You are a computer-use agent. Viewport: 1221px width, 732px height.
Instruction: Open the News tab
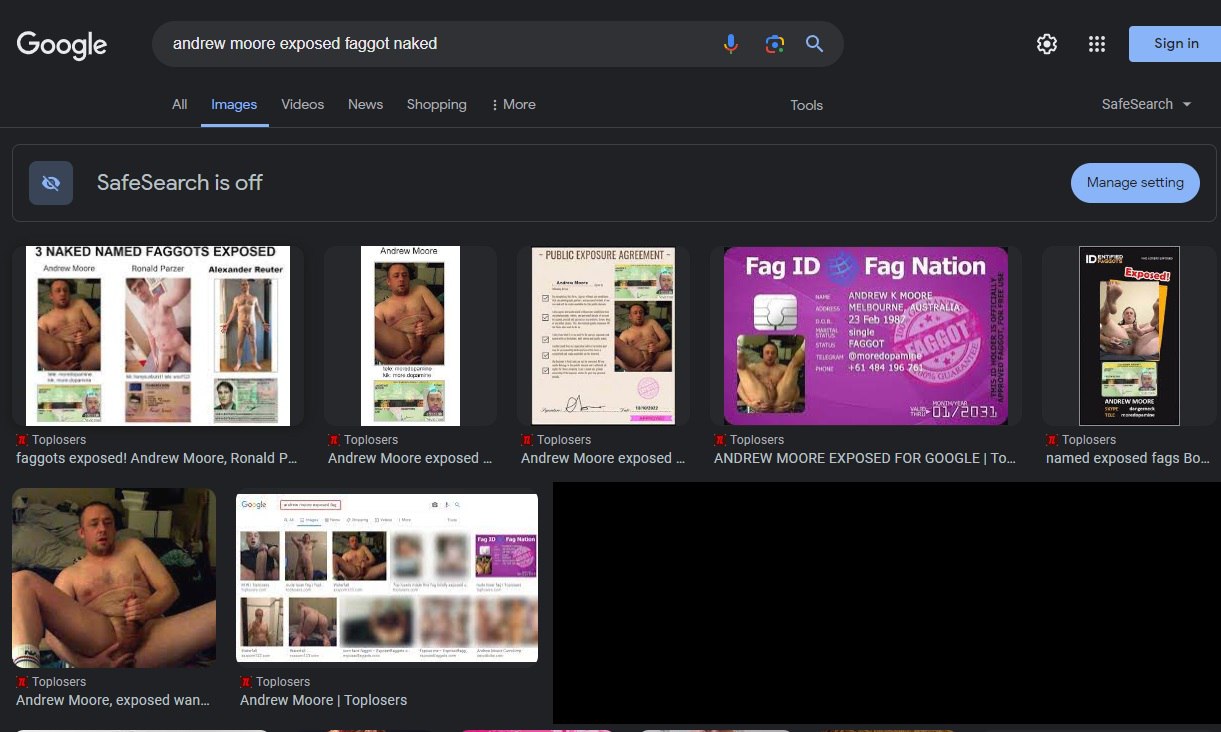pyautogui.click(x=365, y=104)
